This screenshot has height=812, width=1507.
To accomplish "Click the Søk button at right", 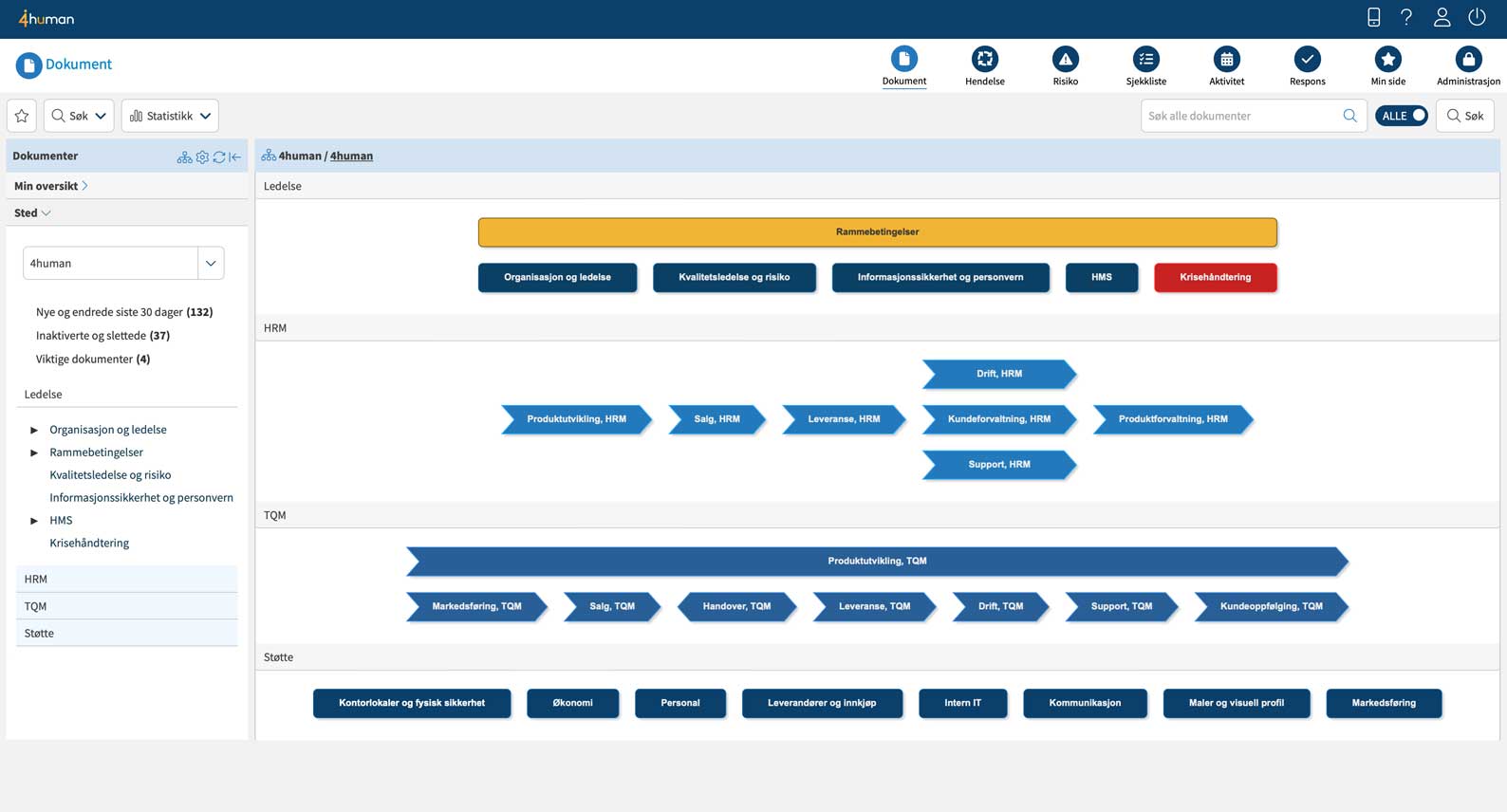I will click(1465, 116).
